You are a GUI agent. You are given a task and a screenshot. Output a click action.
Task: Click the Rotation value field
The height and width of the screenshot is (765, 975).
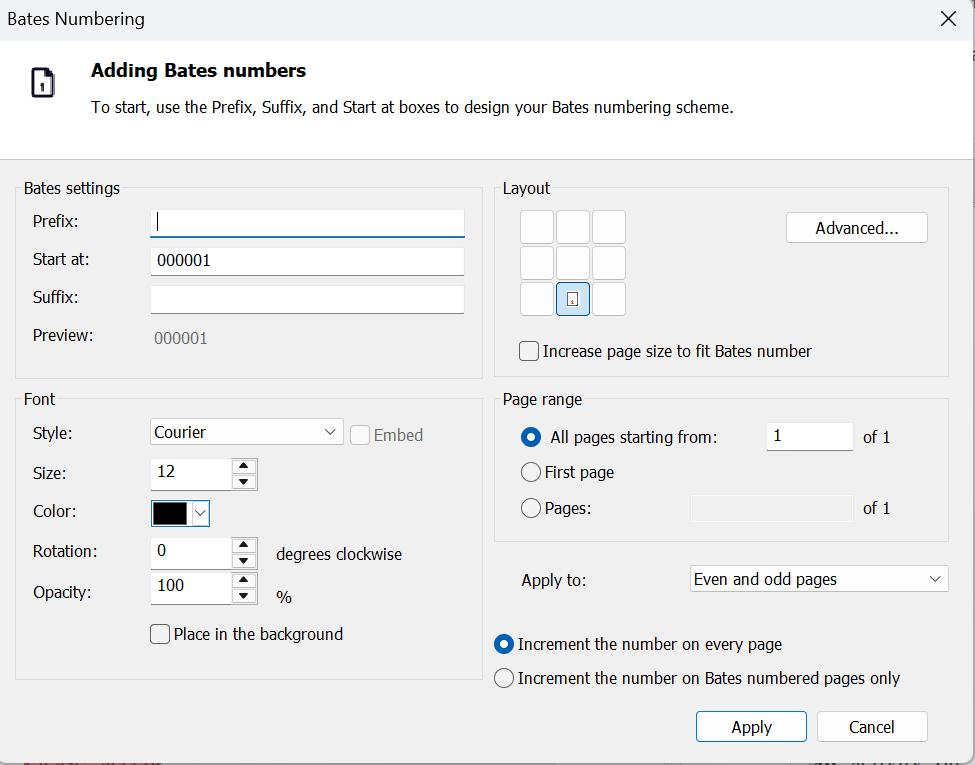[x=191, y=553]
